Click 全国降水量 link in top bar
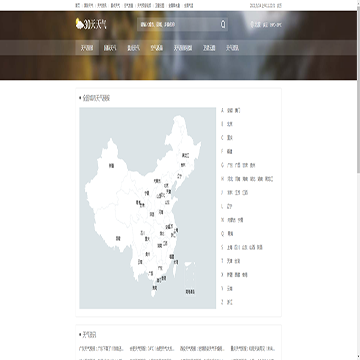 pyautogui.click(x=174, y=6)
